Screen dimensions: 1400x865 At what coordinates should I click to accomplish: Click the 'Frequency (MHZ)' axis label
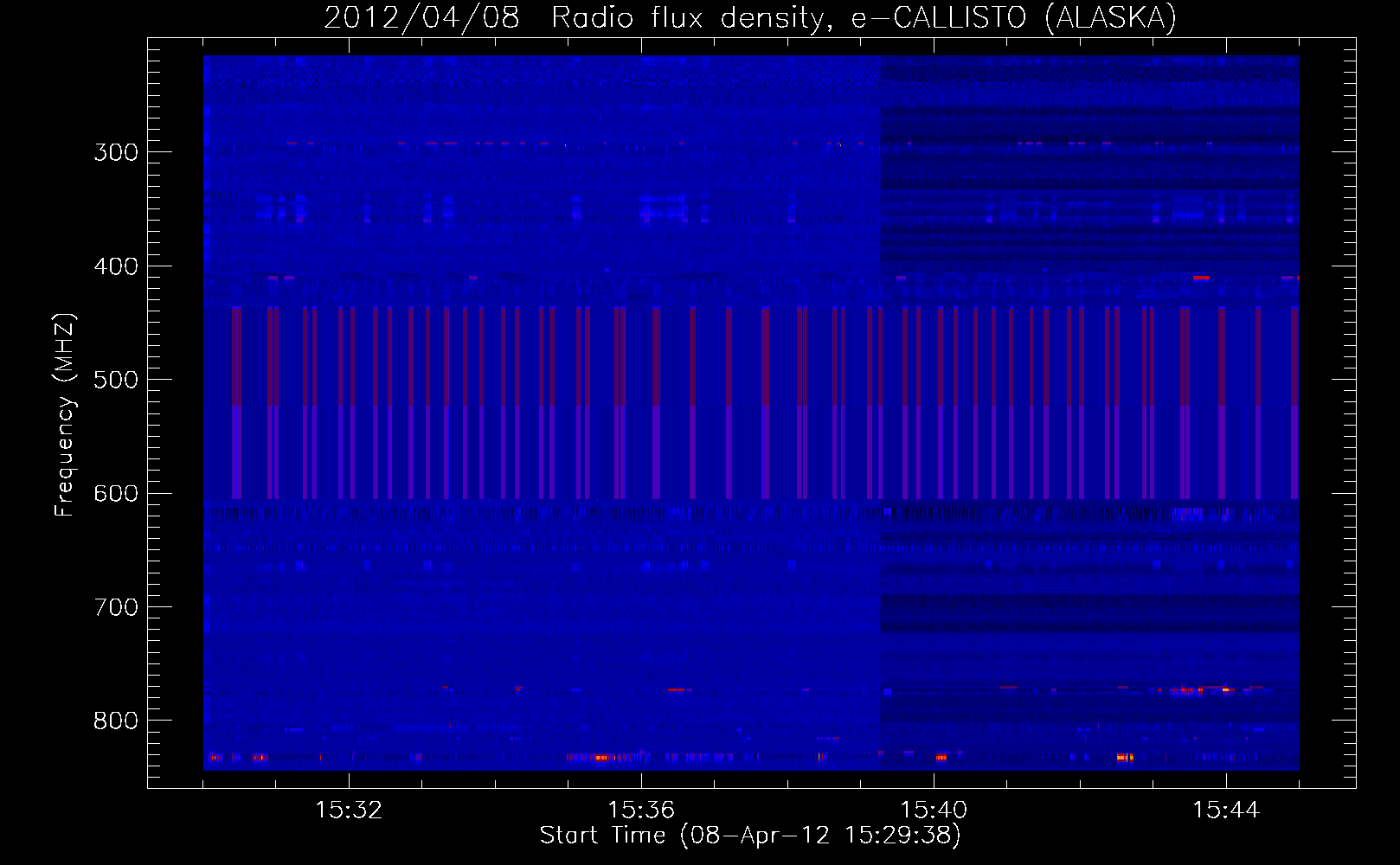click(x=65, y=414)
